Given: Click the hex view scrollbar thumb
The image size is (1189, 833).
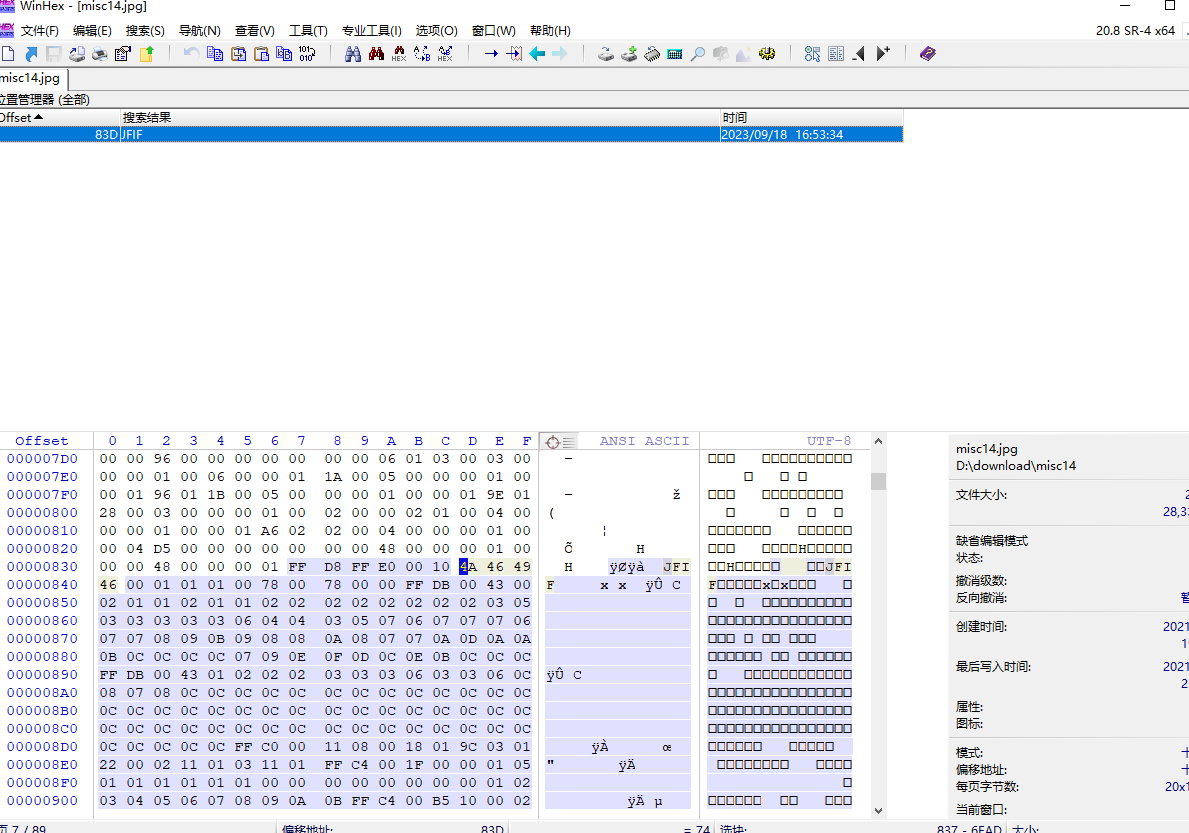Looking at the screenshot, I should pyautogui.click(x=878, y=481).
